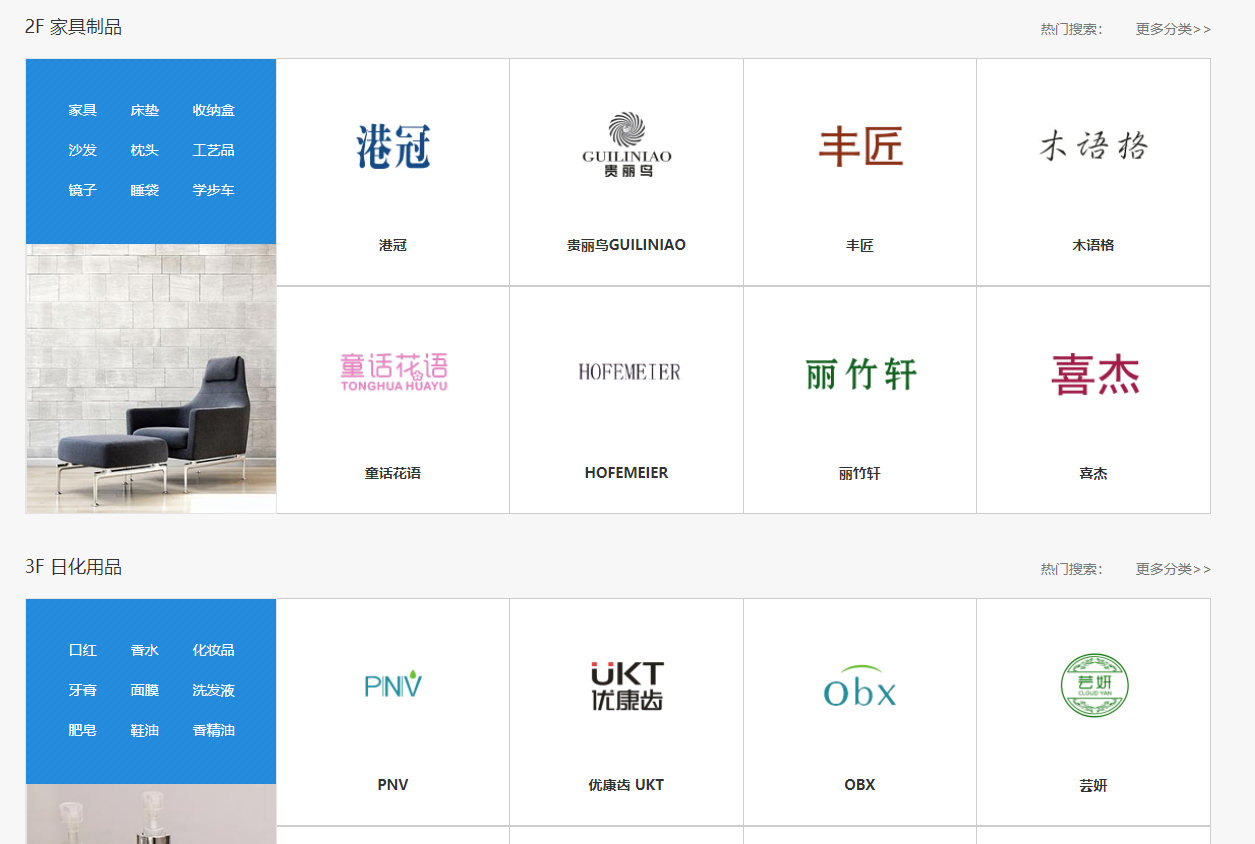The width and height of the screenshot is (1255, 844).
Task: View the 睡袋 category
Action: 145,190
